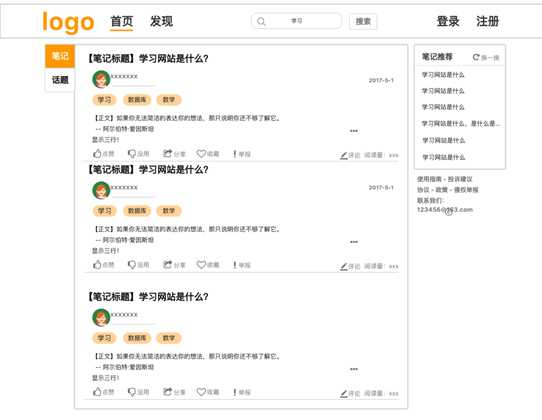
Task: Like the third note with thumbs-up icon
Action: [x=97, y=392]
